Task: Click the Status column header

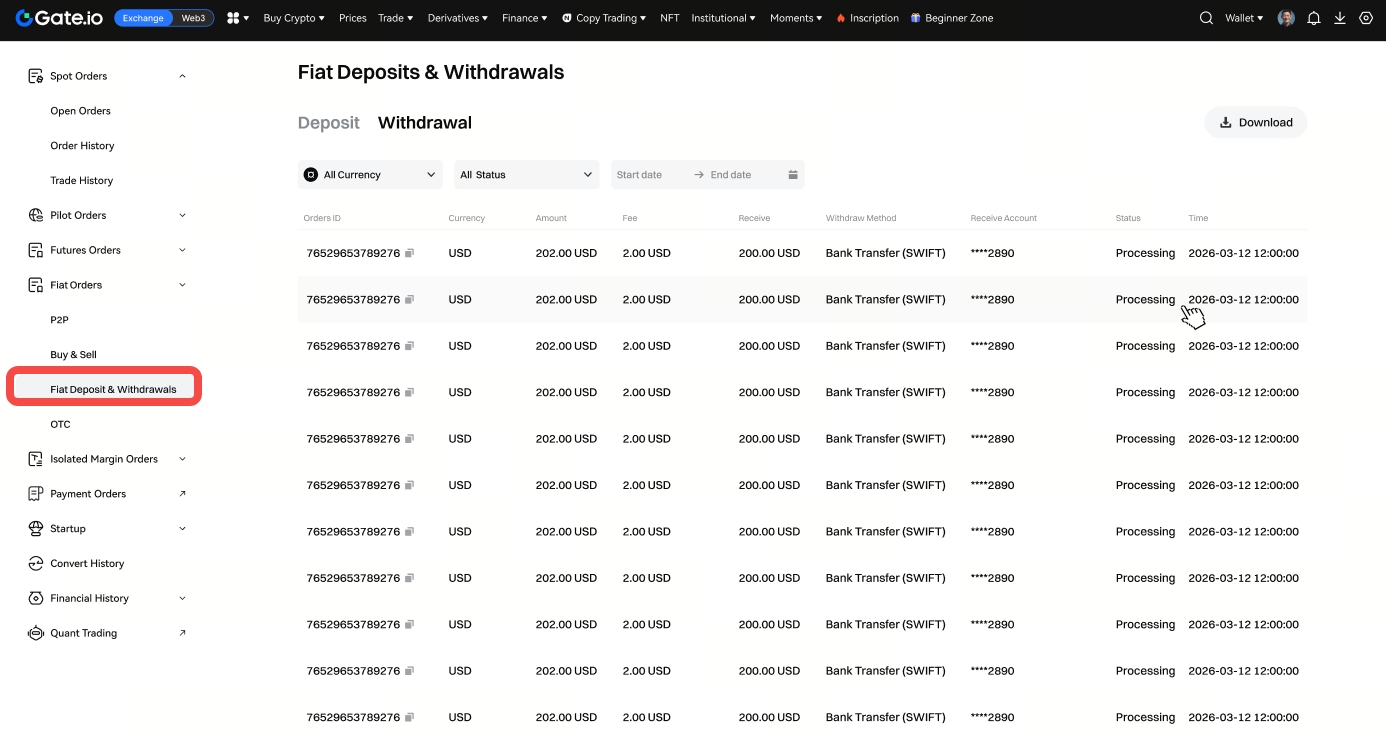Action: click(1128, 218)
